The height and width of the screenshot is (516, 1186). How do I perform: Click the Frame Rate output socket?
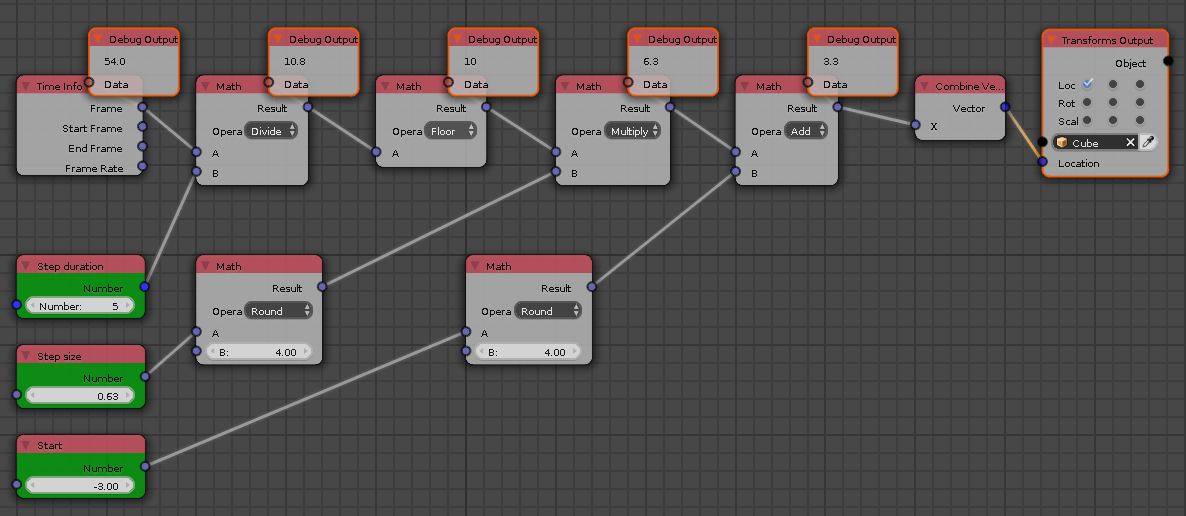(x=142, y=167)
